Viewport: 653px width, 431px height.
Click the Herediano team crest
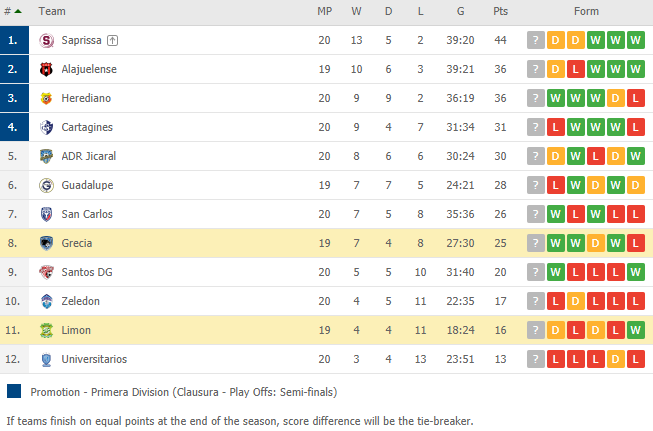tap(46, 98)
